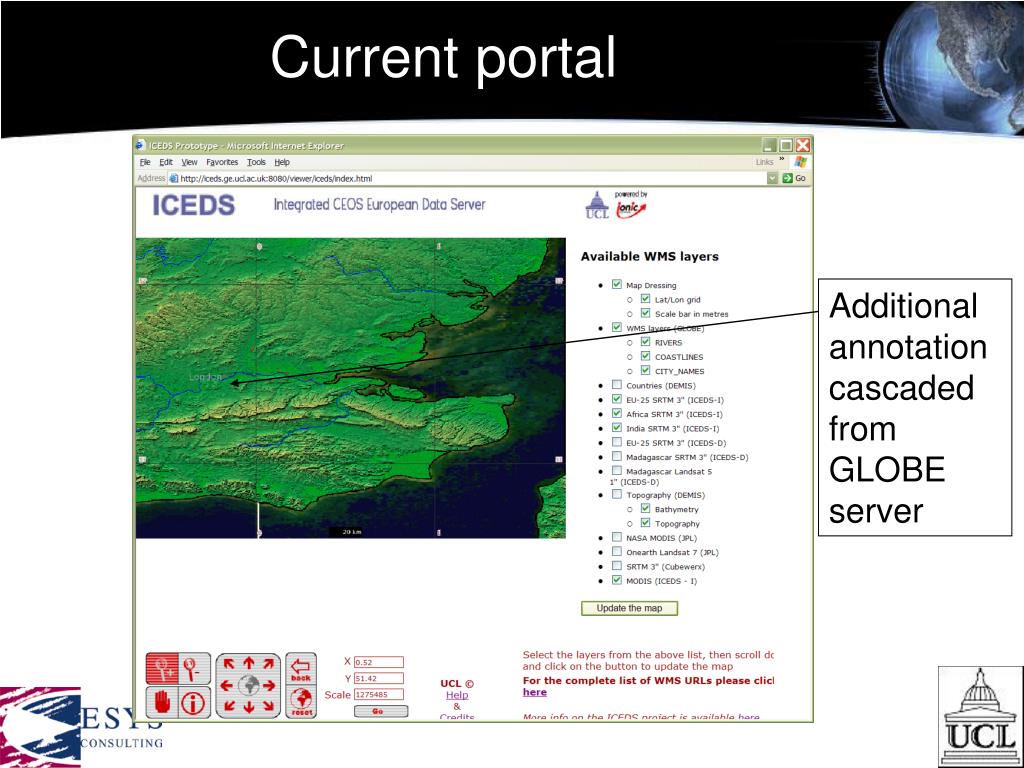Screen dimensions: 1024x768
Task: Select the zoom out magnifier tool
Action: coord(194,669)
